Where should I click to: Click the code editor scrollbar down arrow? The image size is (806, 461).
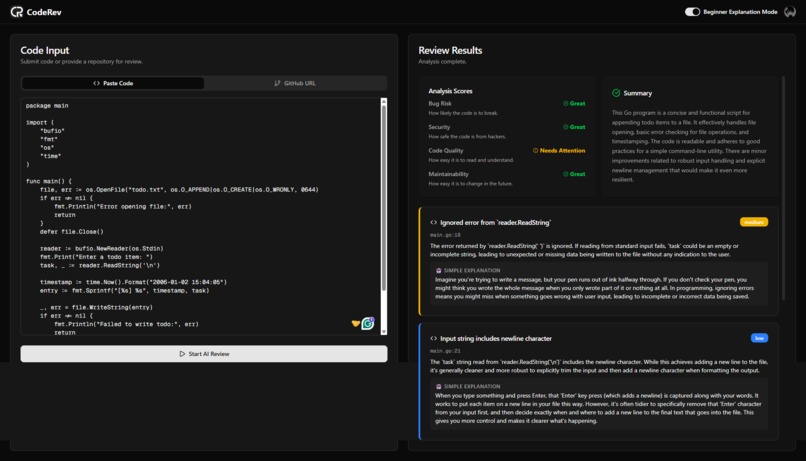pos(383,332)
